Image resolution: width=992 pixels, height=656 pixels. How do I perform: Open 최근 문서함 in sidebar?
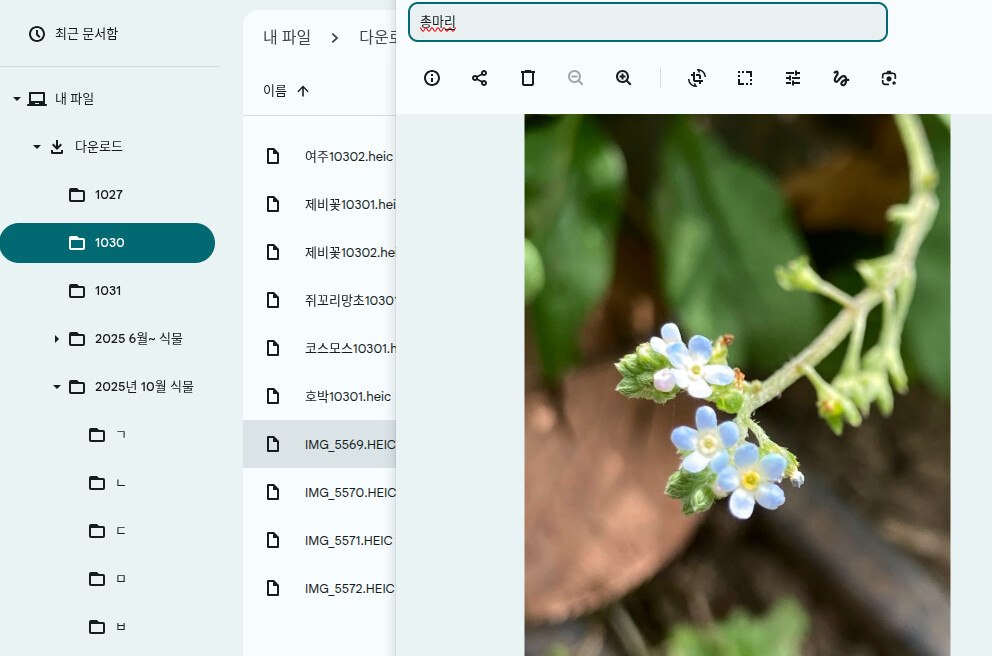[x=86, y=34]
